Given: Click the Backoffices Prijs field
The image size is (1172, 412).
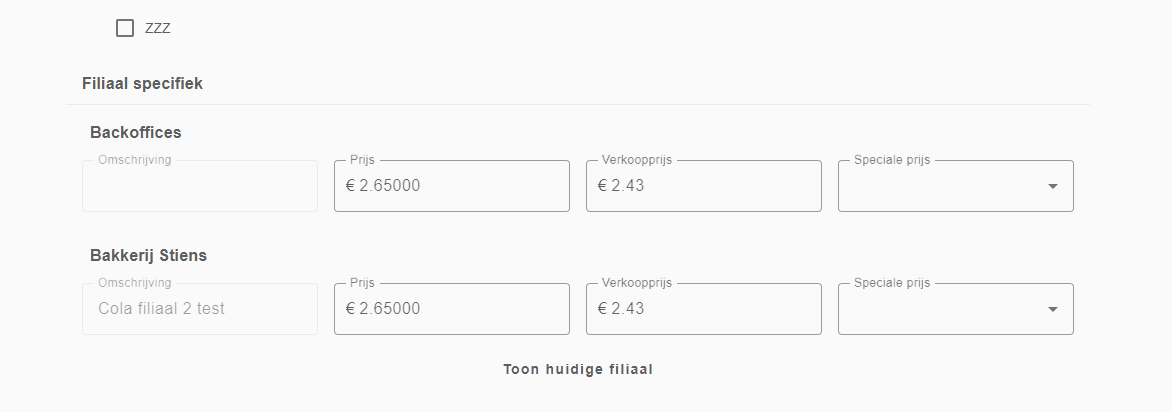Looking at the screenshot, I should coord(451,186).
